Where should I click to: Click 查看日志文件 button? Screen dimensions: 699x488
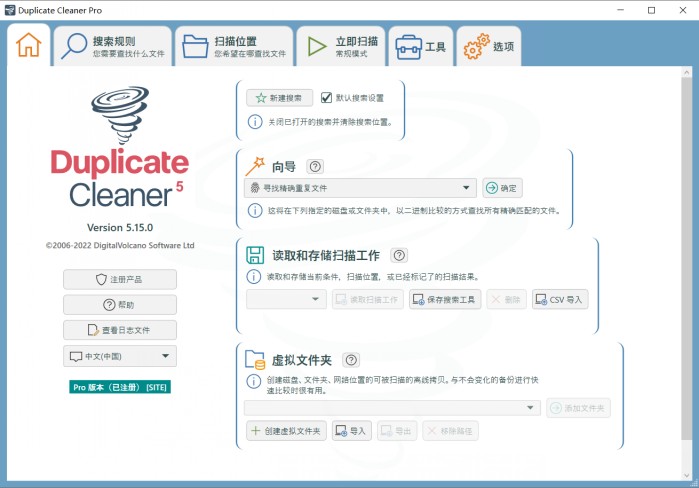coord(120,330)
